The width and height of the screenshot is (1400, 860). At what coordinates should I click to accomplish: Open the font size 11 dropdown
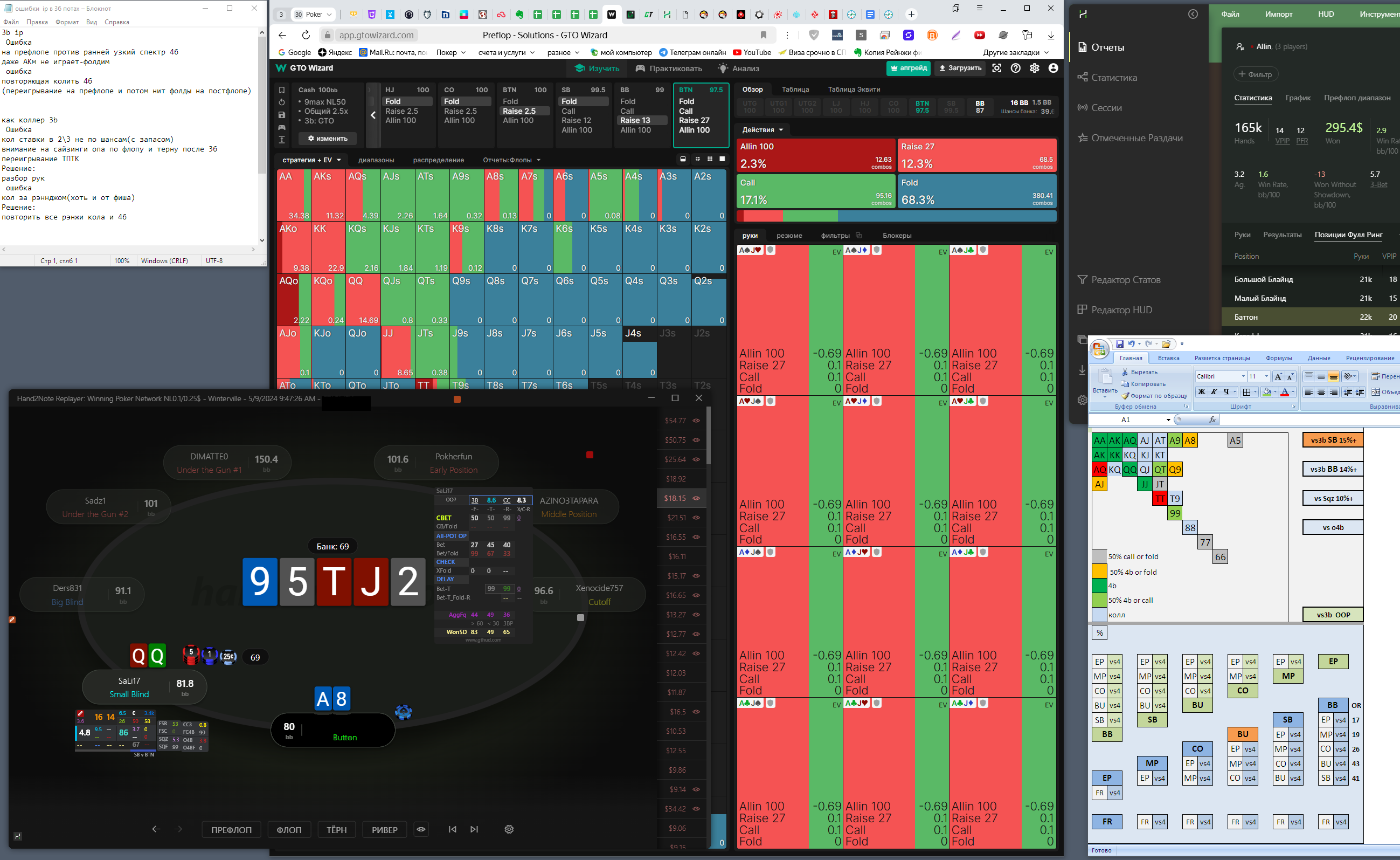[x=1266, y=376]
